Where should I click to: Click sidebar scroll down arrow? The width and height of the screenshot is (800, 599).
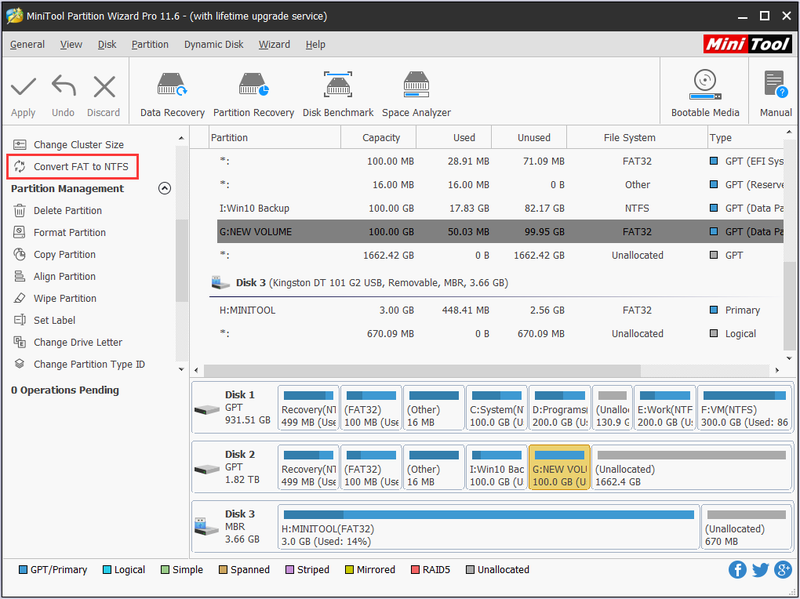pos(182,369)
